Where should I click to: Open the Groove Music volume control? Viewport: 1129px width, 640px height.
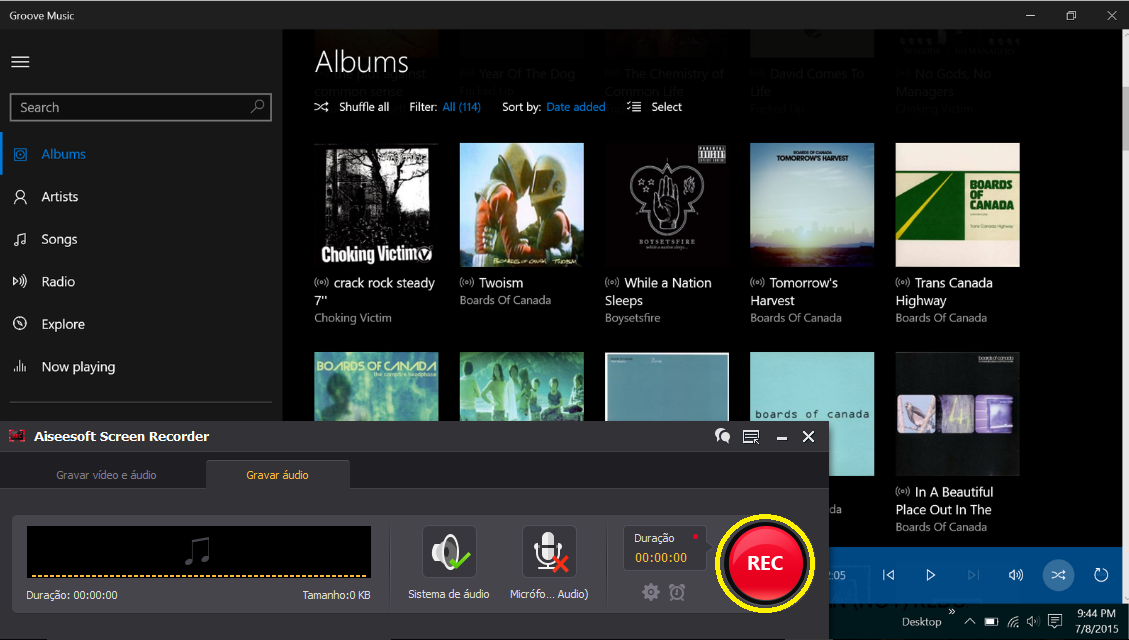1016,574
